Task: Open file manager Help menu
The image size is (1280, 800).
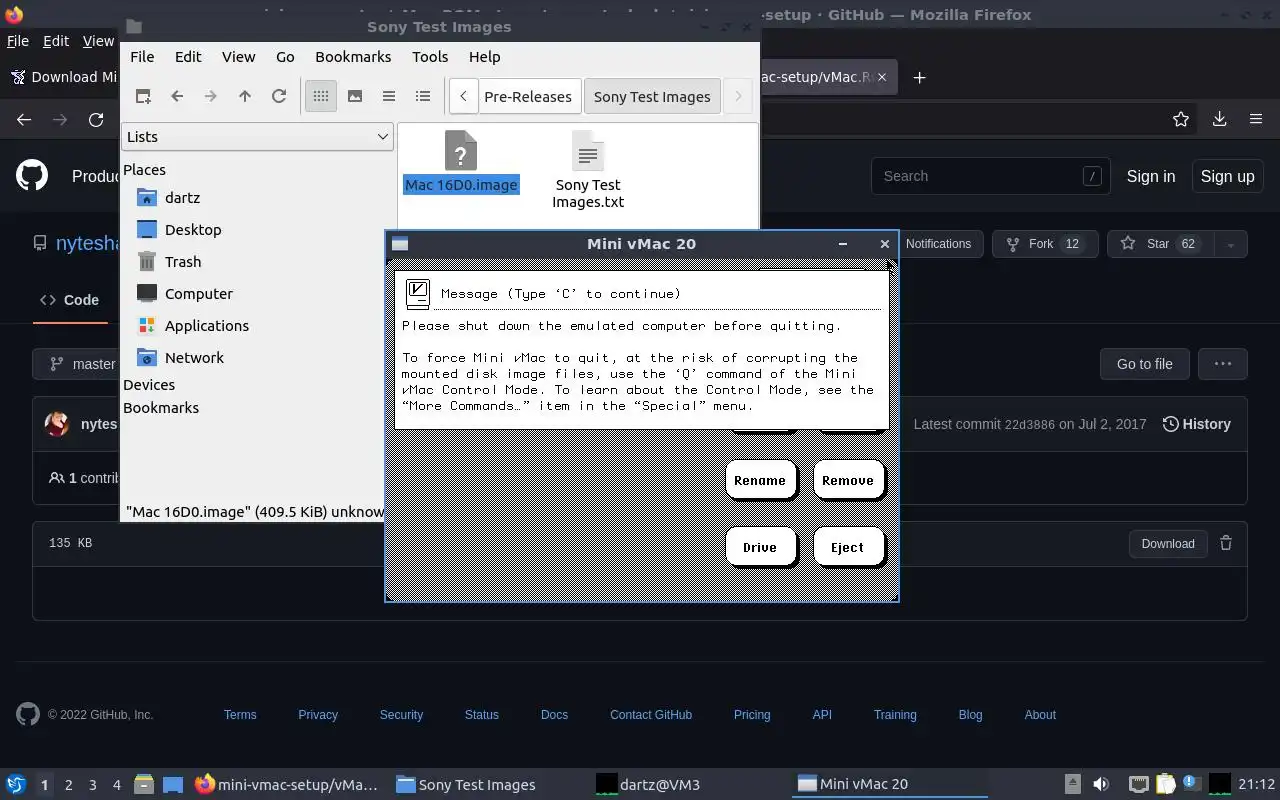Action: (x=484, y=57)
